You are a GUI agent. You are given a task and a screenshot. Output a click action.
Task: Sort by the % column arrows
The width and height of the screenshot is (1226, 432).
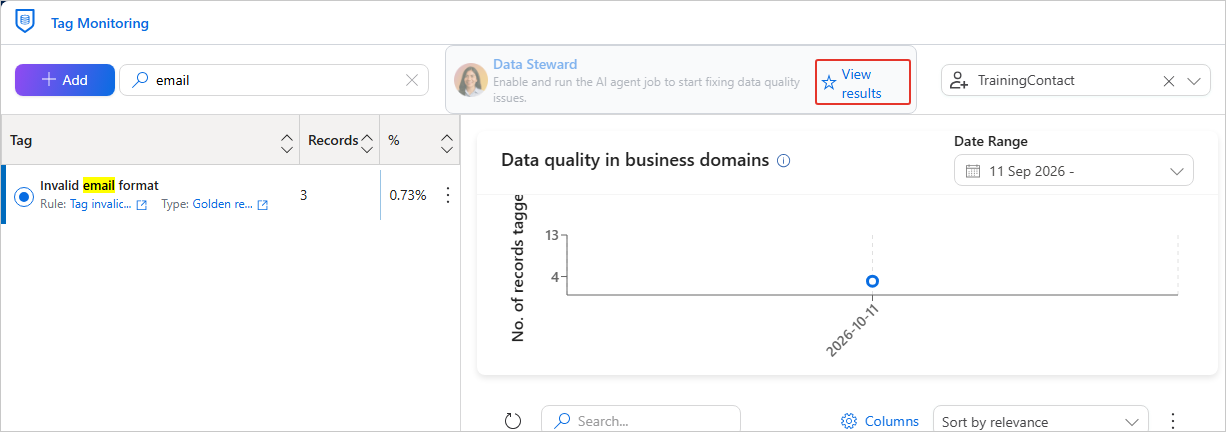(447, 143)
